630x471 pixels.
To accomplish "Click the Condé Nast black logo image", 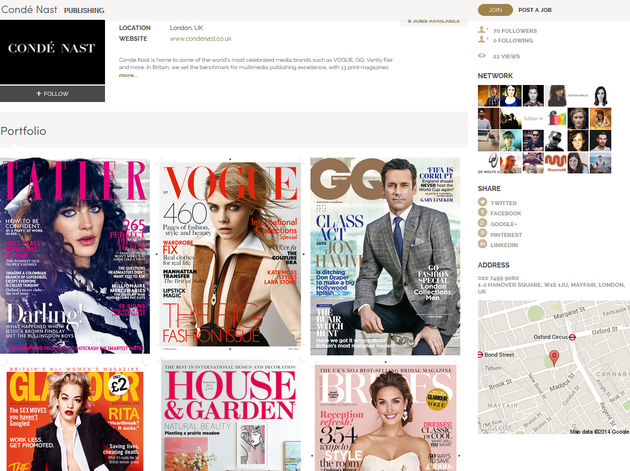I will (52, 52).
